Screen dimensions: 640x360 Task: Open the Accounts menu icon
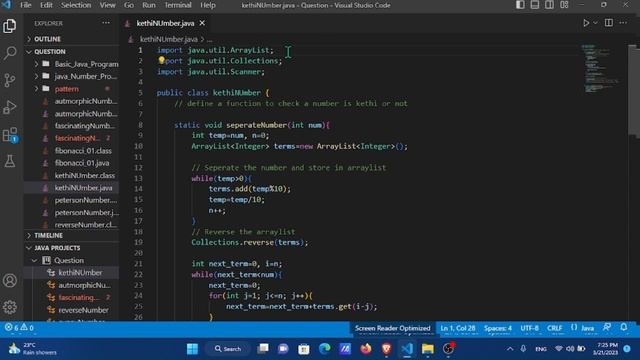[x=9, y=280]
